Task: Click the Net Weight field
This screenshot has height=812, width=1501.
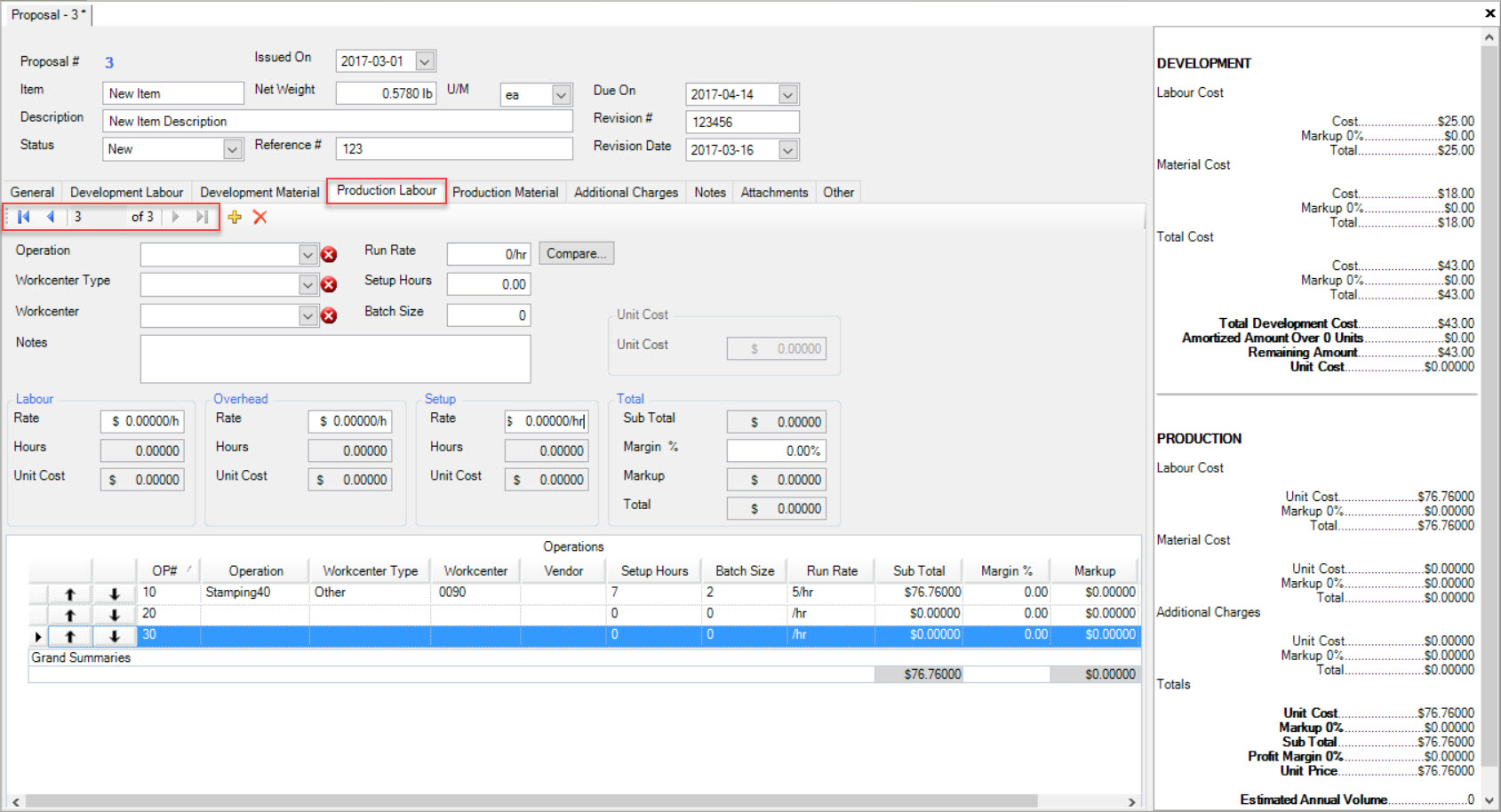Action: coord(386,93)
